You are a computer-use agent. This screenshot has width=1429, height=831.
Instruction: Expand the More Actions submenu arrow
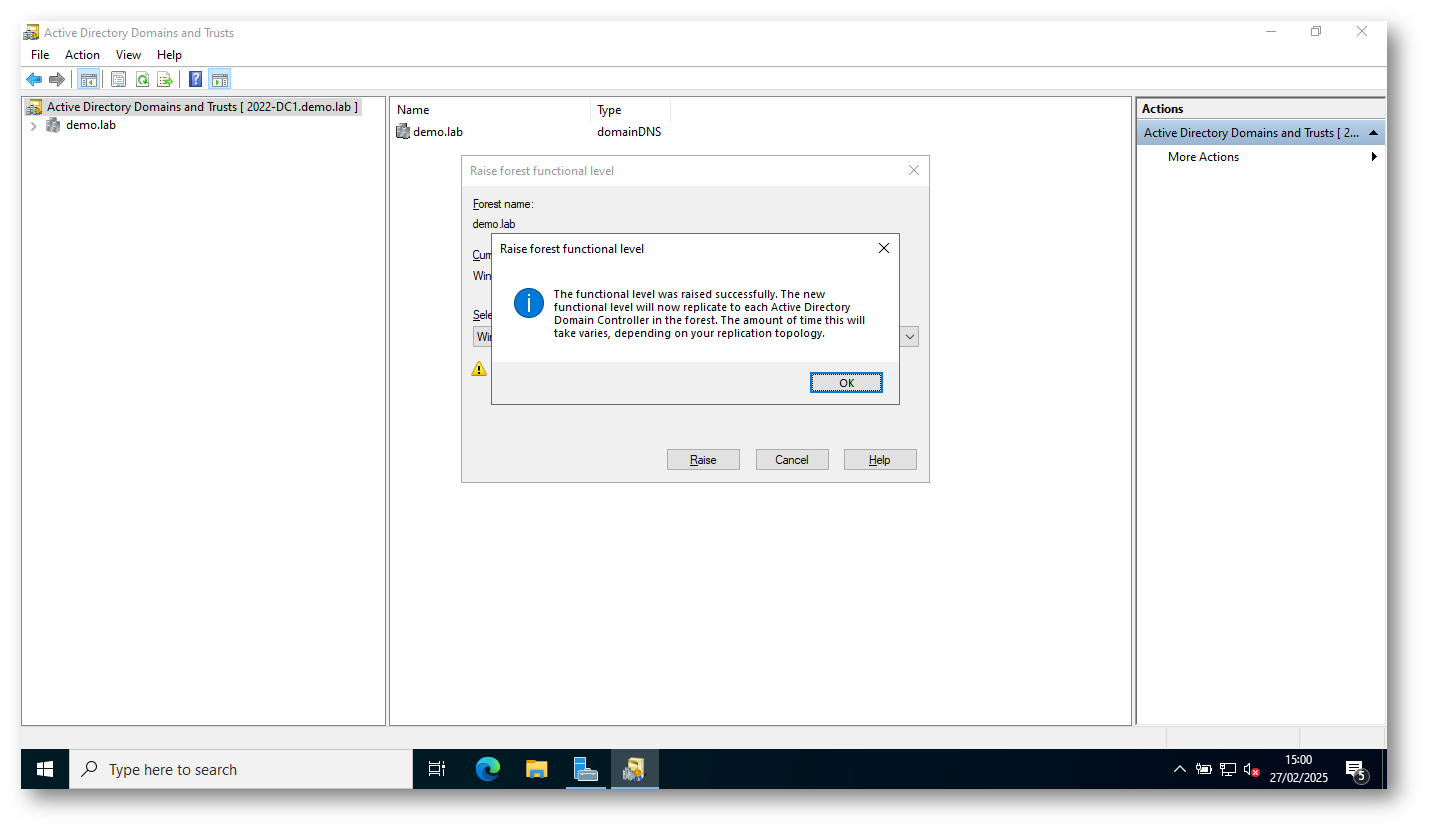coord(1374,157)
